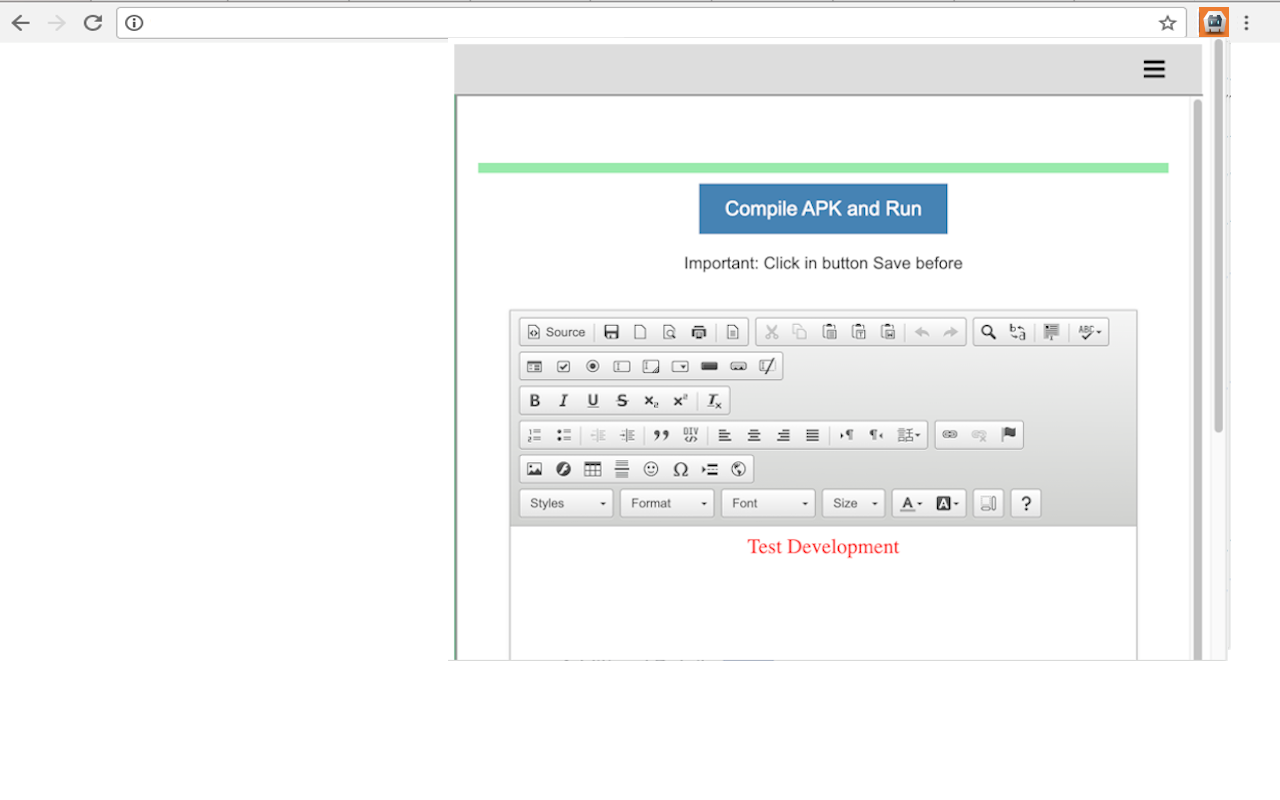The image size is (1280, 800).
Task: Click the Select All icon
Action: 1051,332
